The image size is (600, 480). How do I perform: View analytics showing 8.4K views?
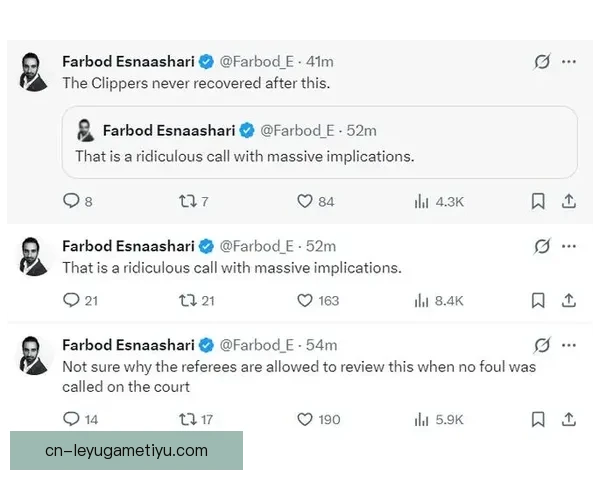422,300
